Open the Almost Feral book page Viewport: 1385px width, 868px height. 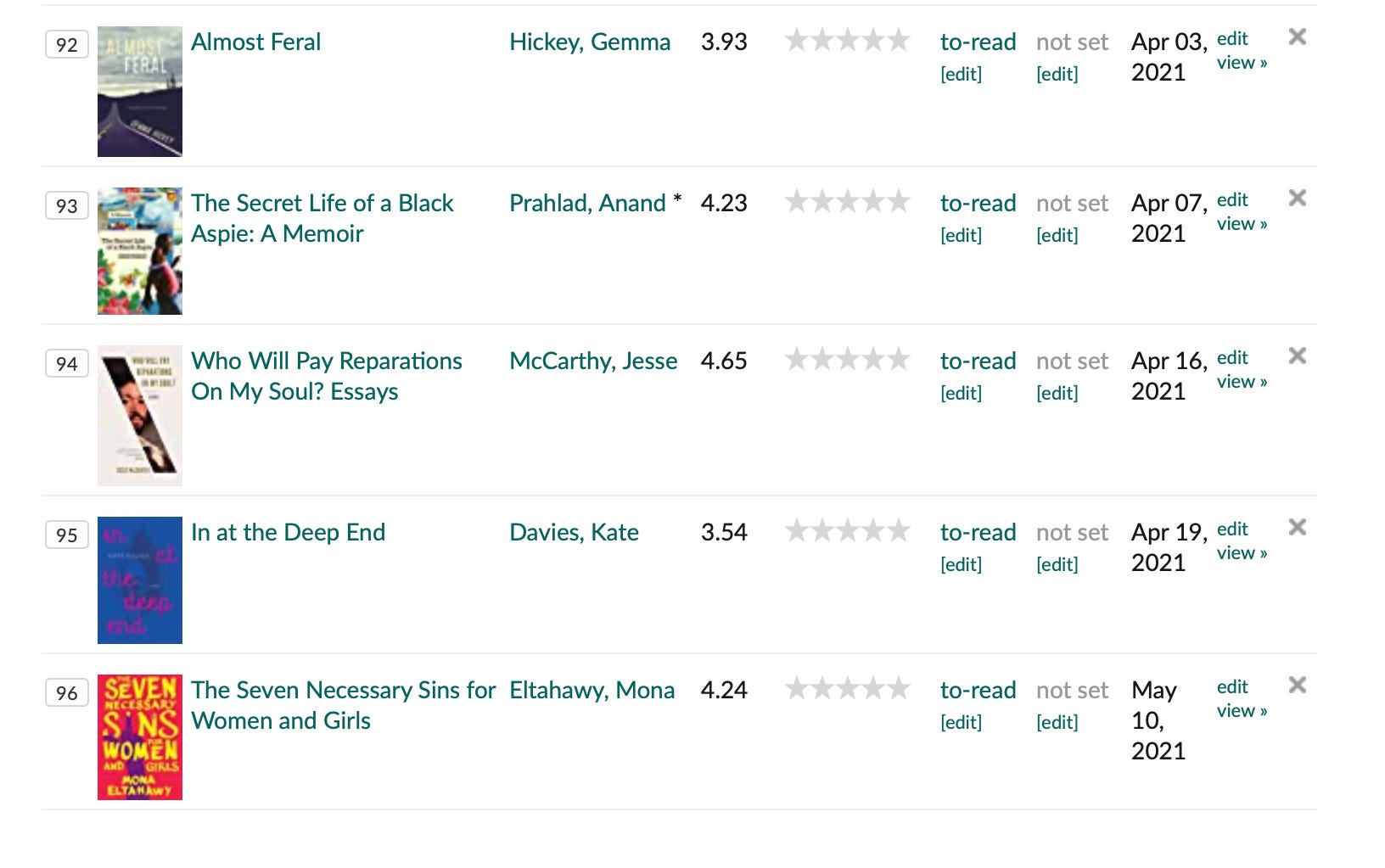pyautogui.click(x=255, y=42)
